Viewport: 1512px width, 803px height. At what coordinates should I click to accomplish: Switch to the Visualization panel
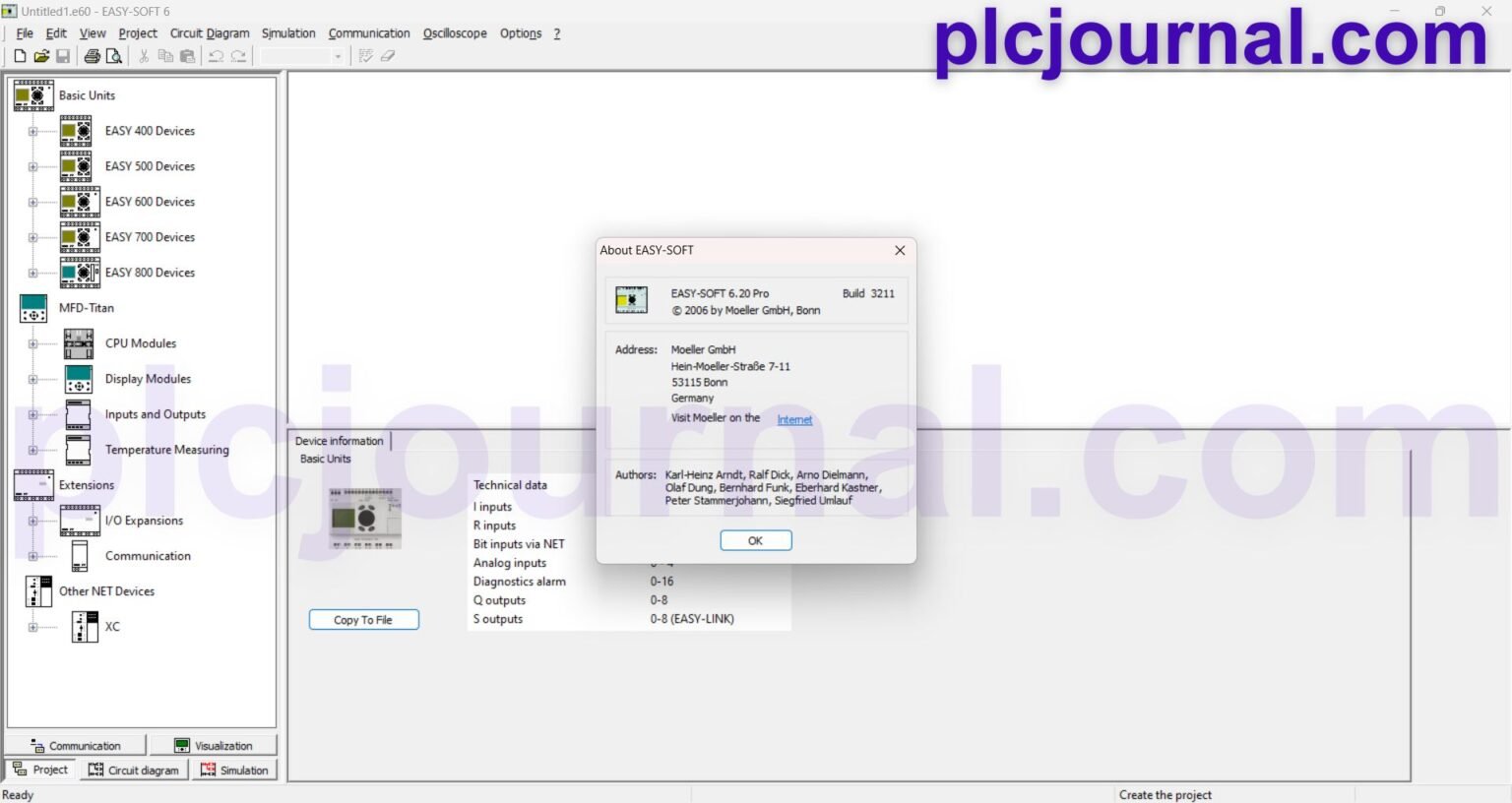point(215,745)
